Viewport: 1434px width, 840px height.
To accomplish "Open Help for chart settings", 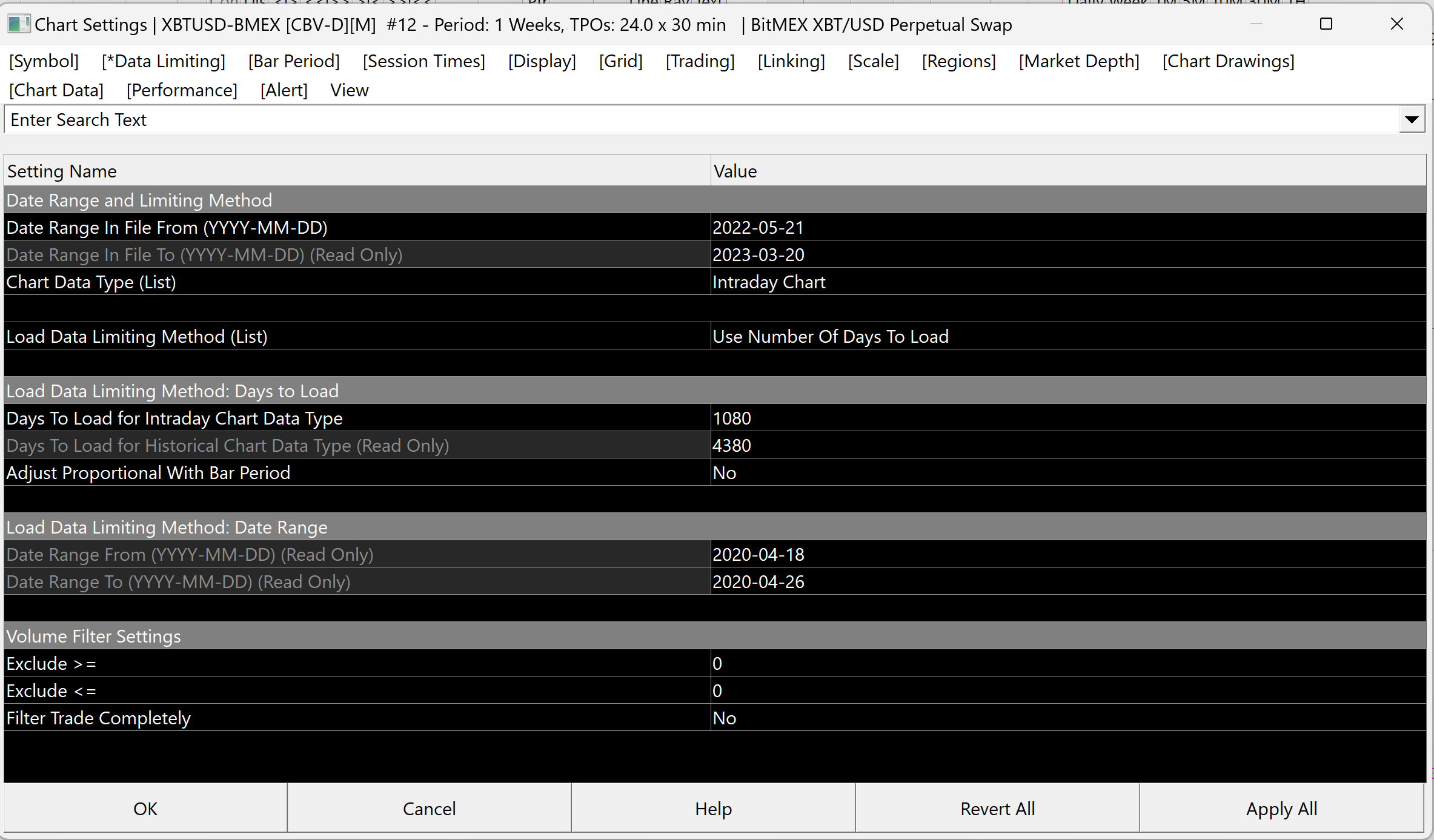I will pyautogui.click(x=713, y=809).
